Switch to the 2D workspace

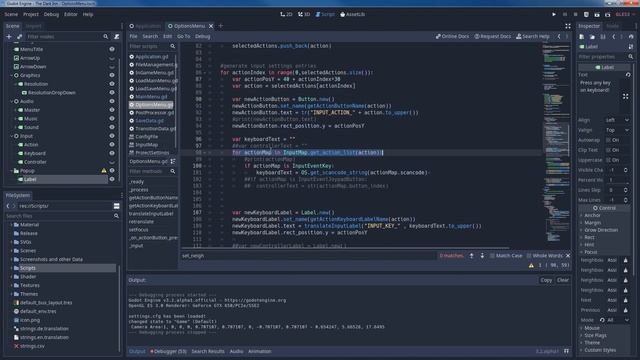click(286, 14)
